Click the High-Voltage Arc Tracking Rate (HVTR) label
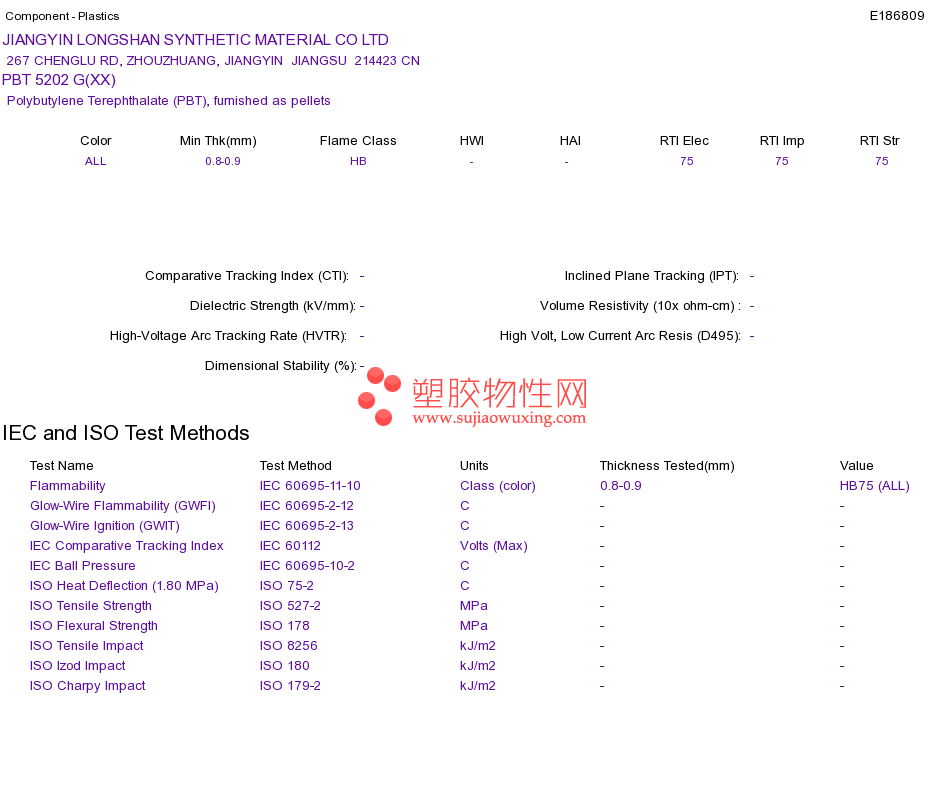 coord(228,336)
